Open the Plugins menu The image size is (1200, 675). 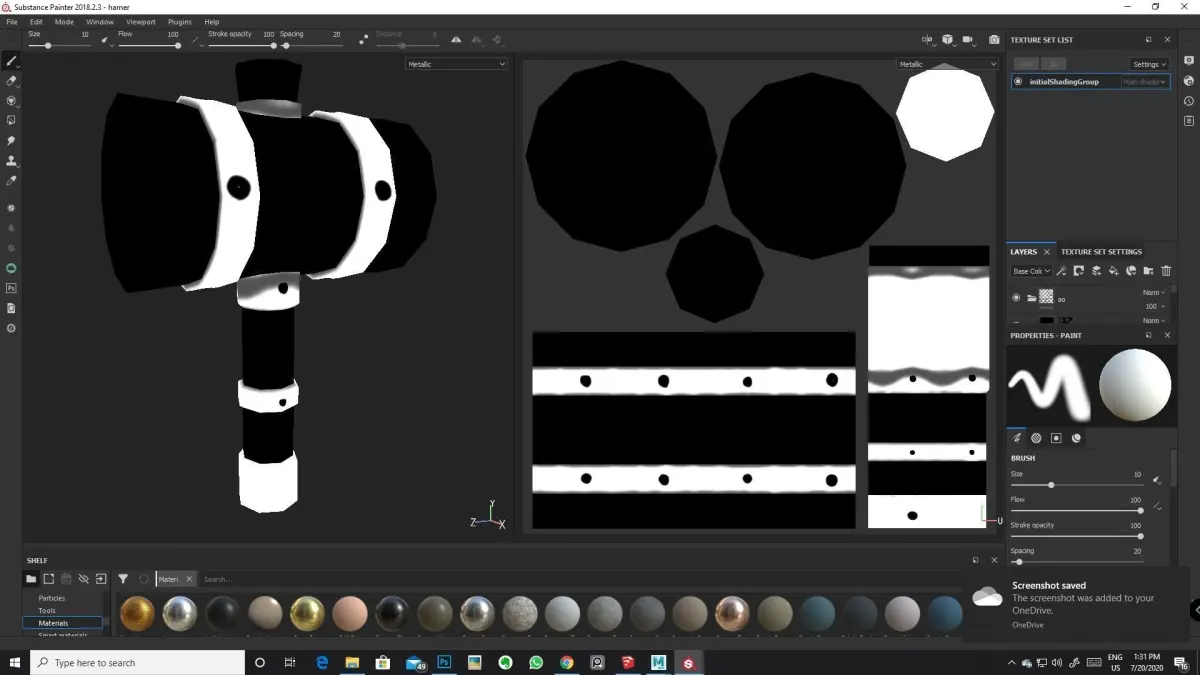pyautogui.click(x=180, y=21)
